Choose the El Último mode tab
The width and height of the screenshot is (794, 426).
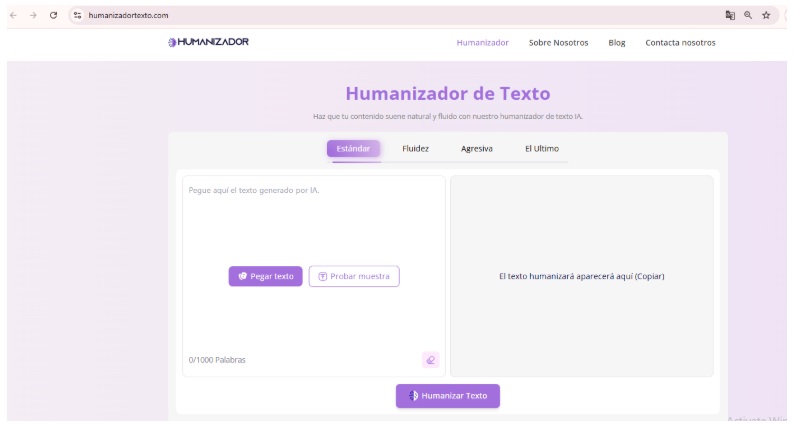click(541, 149)
